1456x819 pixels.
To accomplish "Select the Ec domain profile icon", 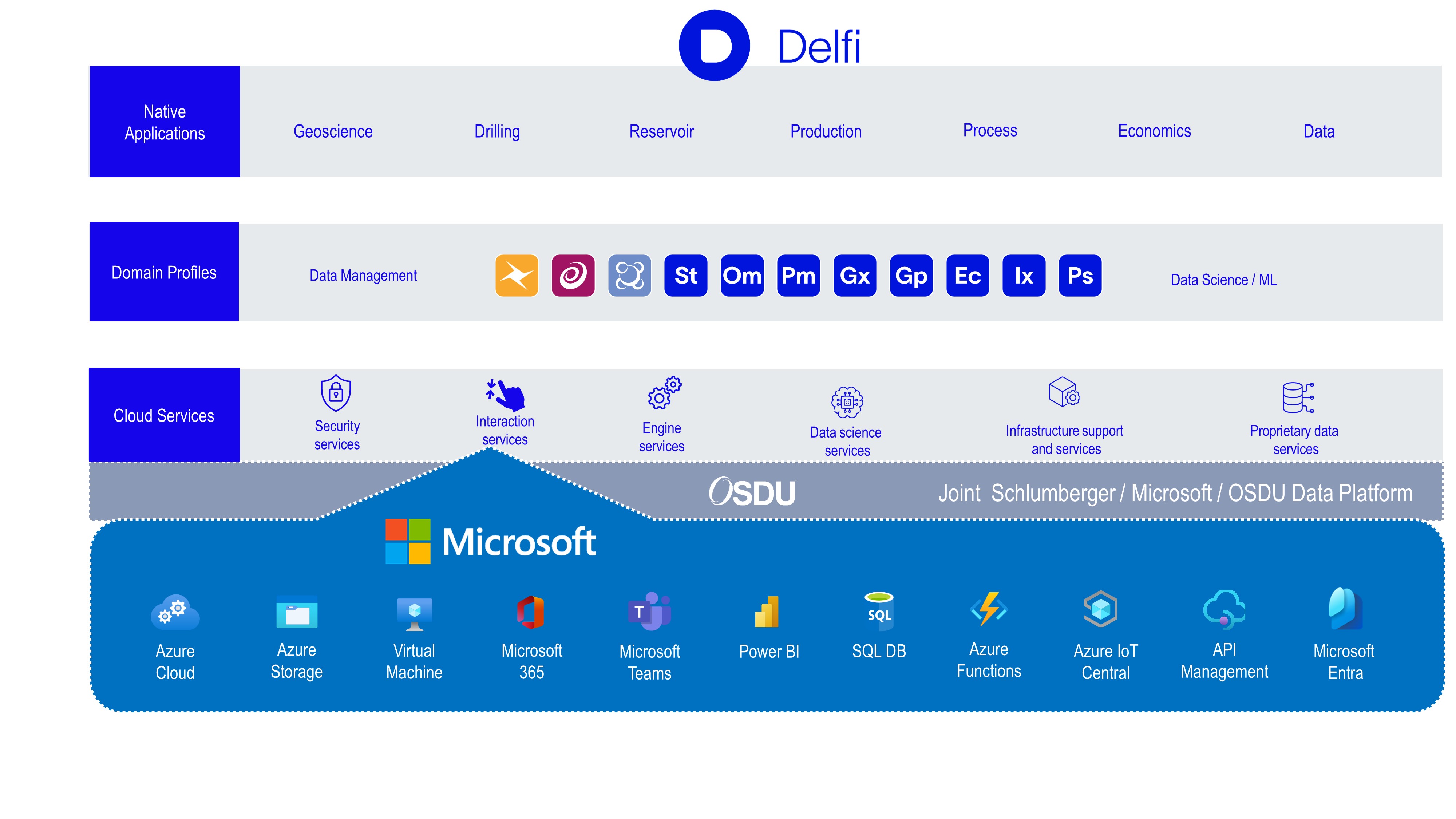I will coord(968,275).
